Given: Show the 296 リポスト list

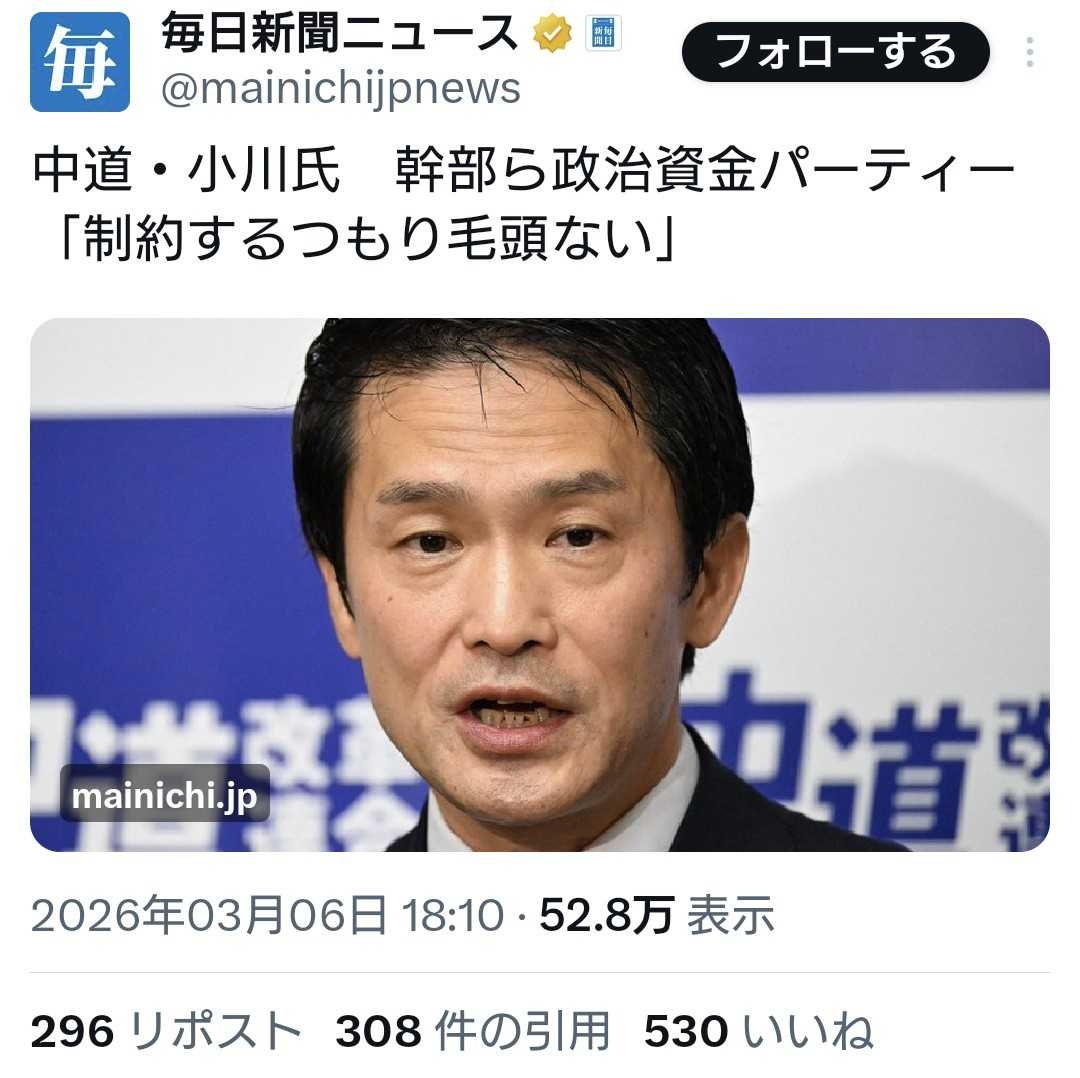Looking at the screenshot, I should (166, 1031).
